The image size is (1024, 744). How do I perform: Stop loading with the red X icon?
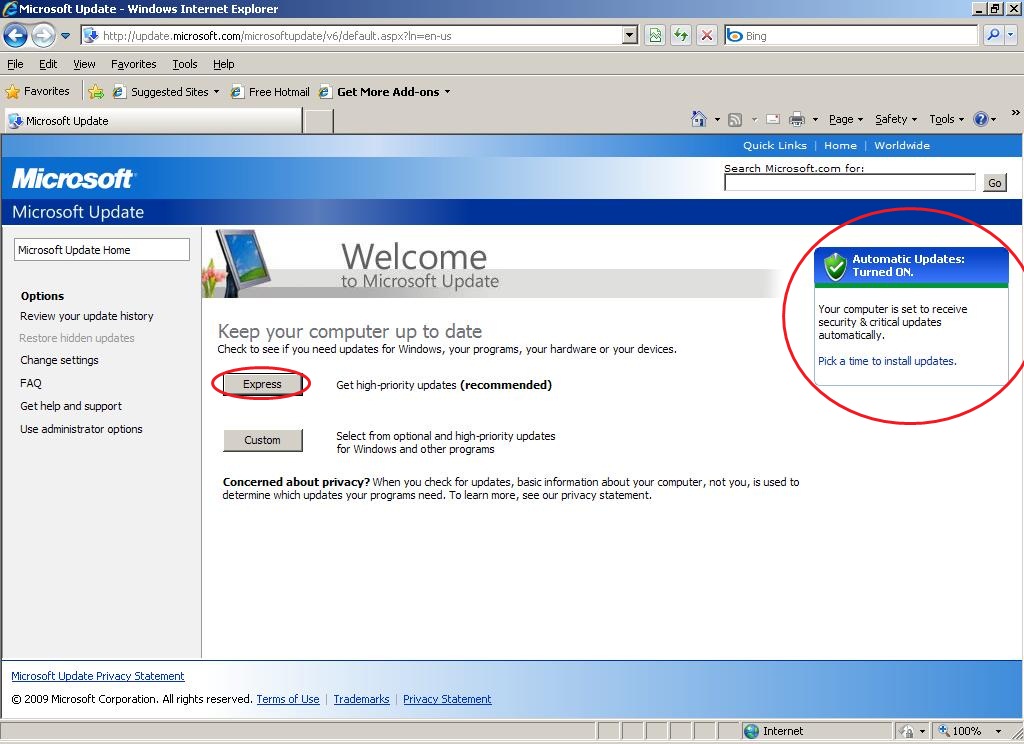point(707,36)
